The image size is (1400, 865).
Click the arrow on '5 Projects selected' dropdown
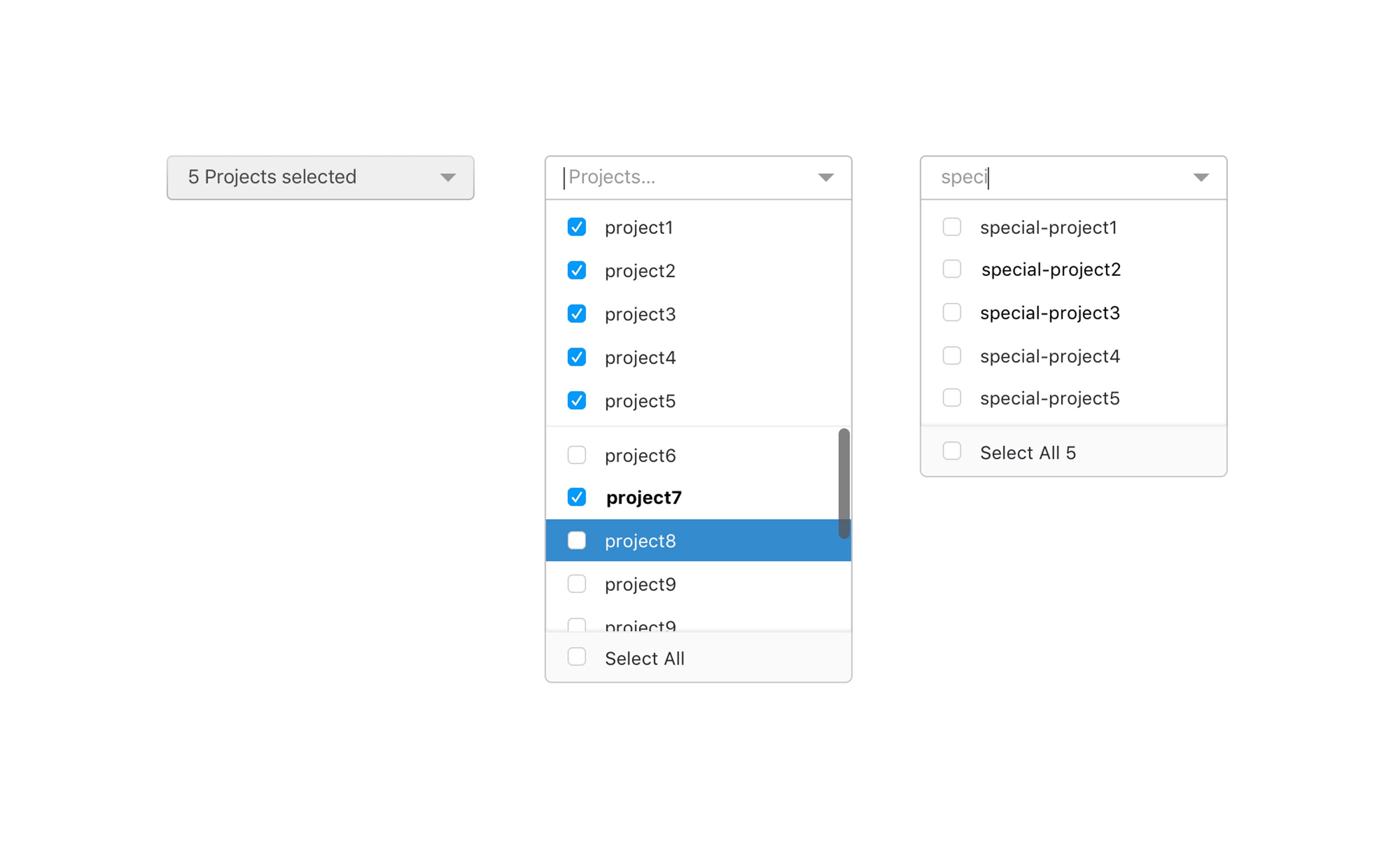pos(448,177)
